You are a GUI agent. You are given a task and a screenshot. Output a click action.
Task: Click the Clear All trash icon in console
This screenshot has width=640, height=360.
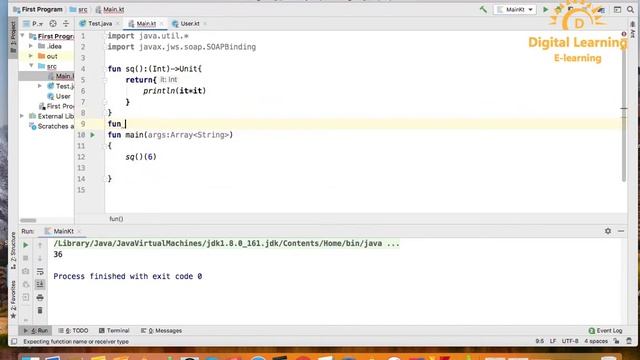click(40, 311)
